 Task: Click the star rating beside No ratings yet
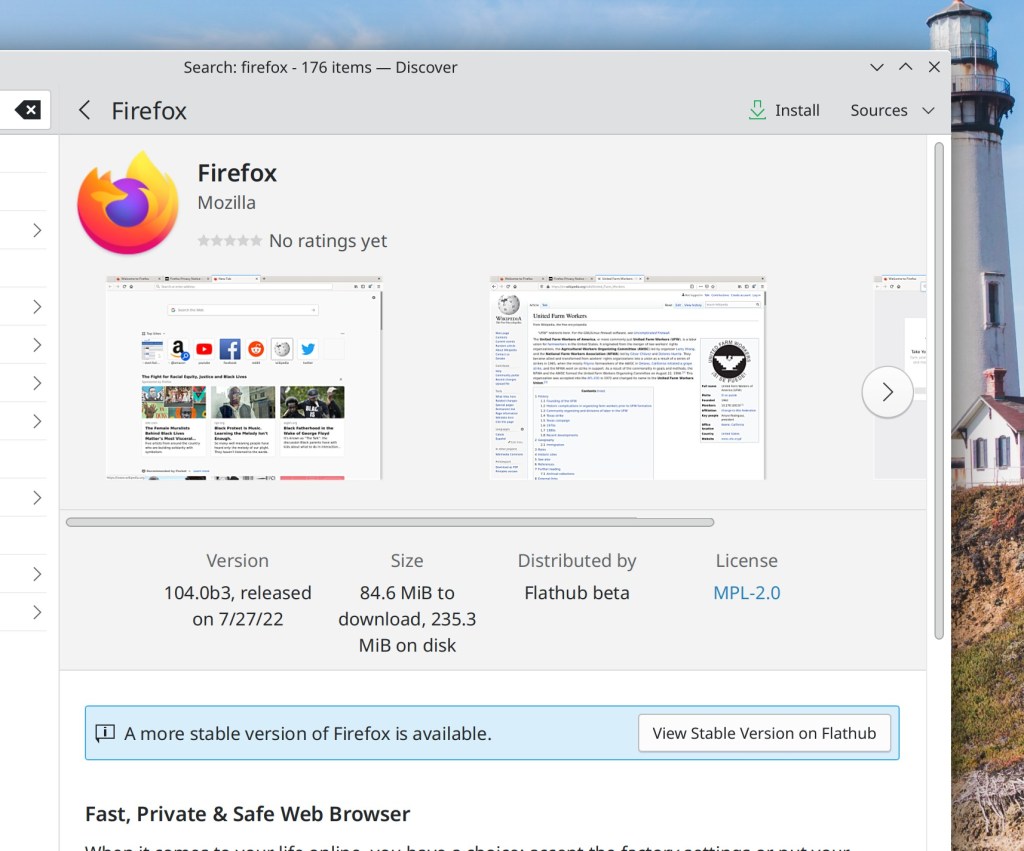230,241
